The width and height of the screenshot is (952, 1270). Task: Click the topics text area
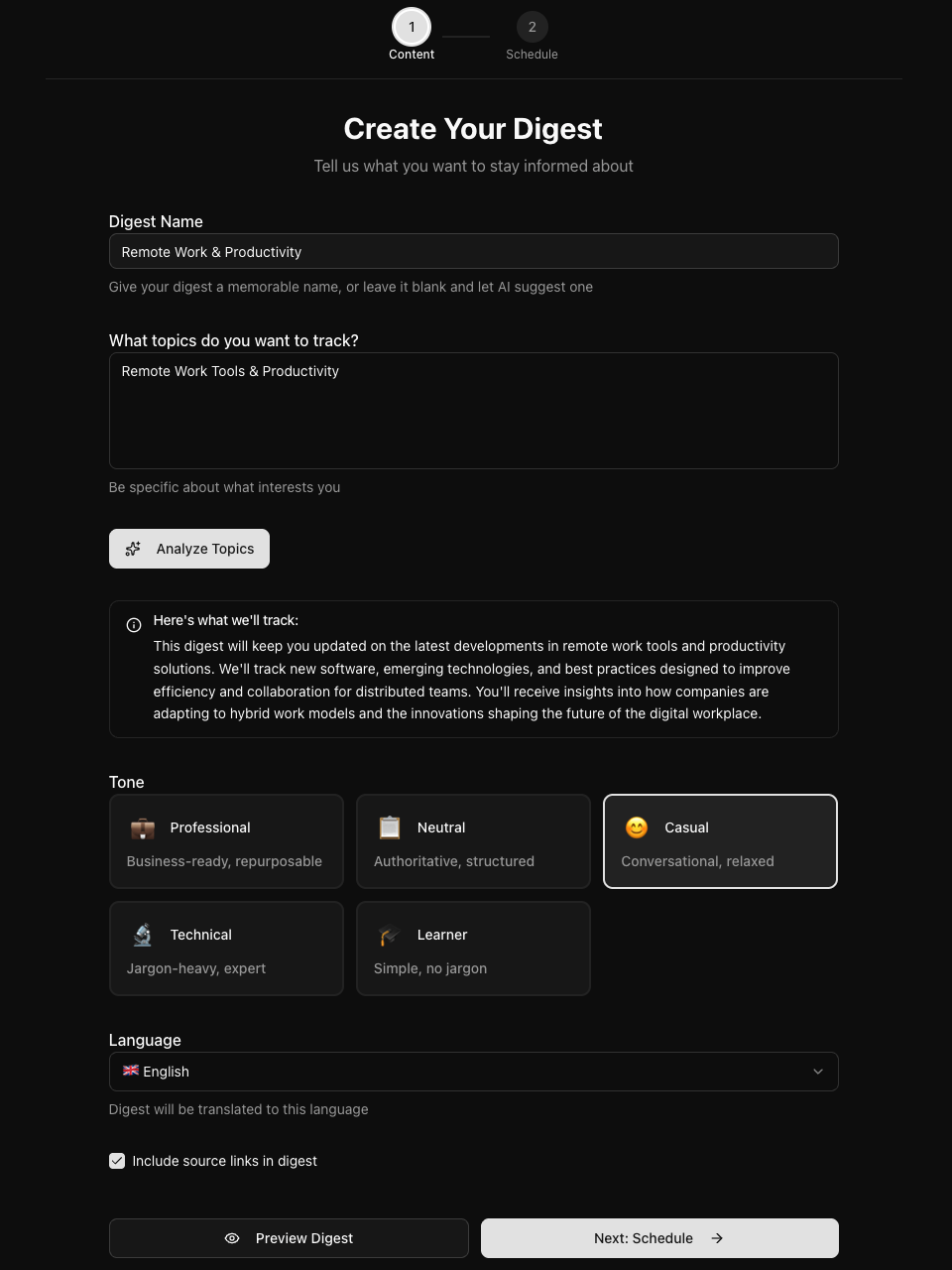pyautogui.click(x=473, y=410)
